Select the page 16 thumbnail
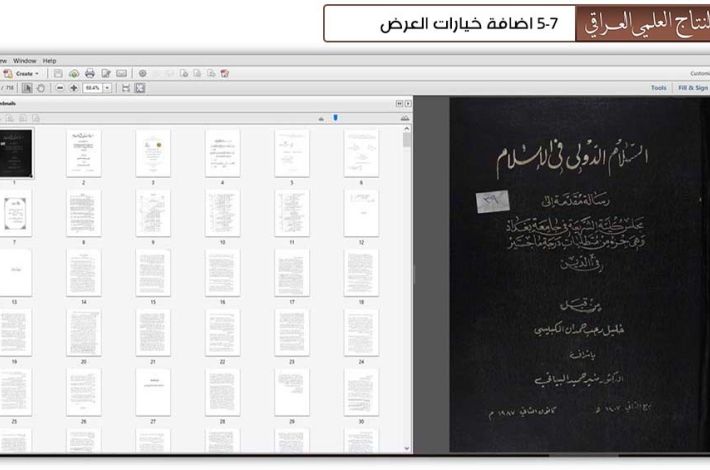The image size is (710, 470). 222,273
